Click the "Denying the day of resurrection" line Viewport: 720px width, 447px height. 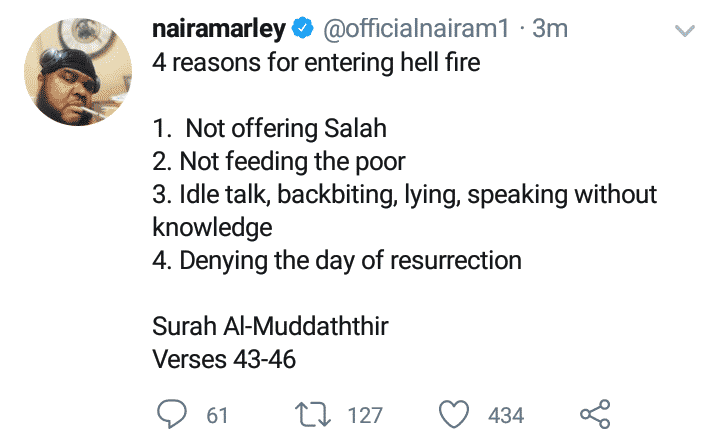pos(337,260)
